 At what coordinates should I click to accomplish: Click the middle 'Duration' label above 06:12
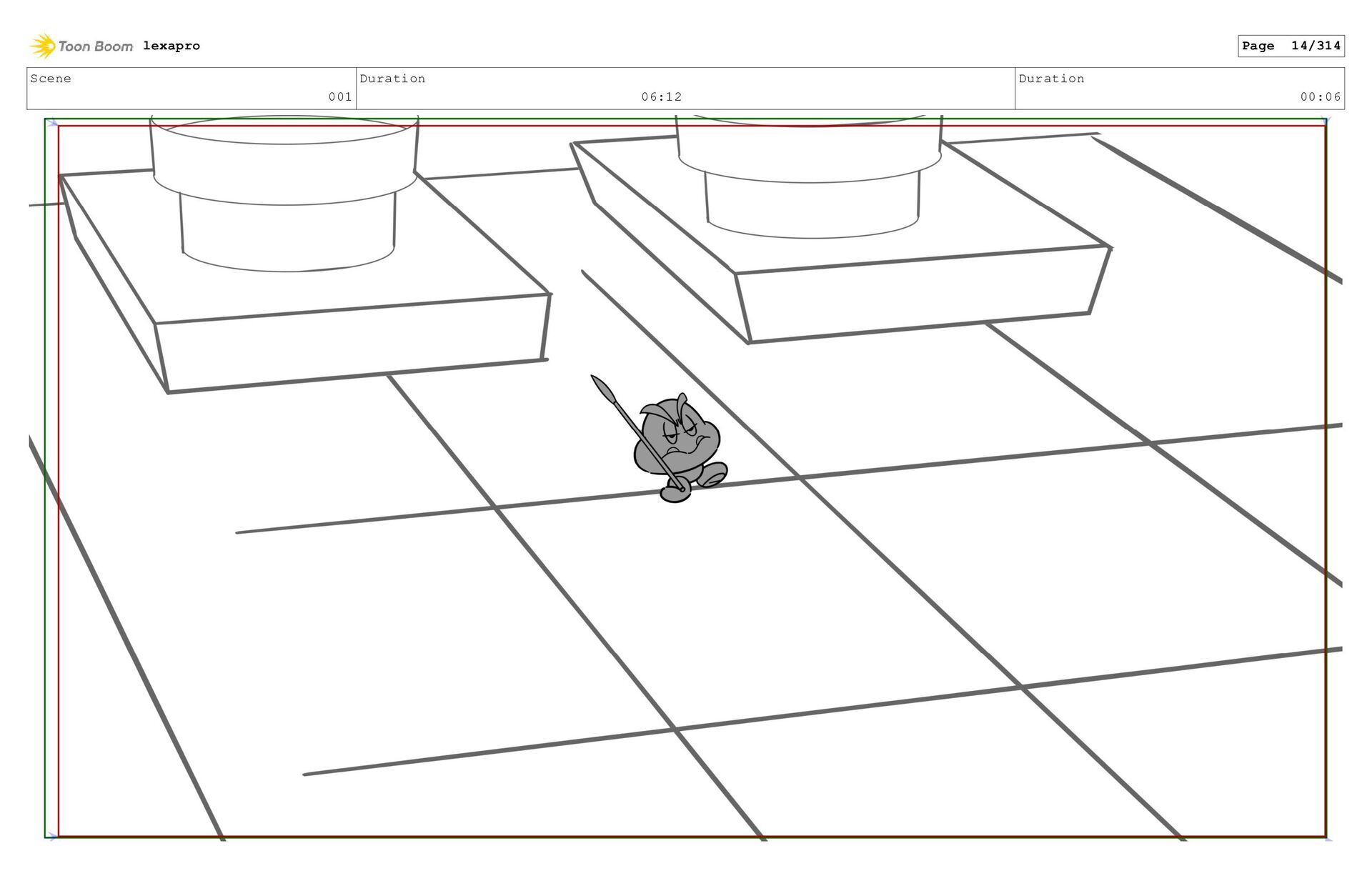(x=392, y=79)
